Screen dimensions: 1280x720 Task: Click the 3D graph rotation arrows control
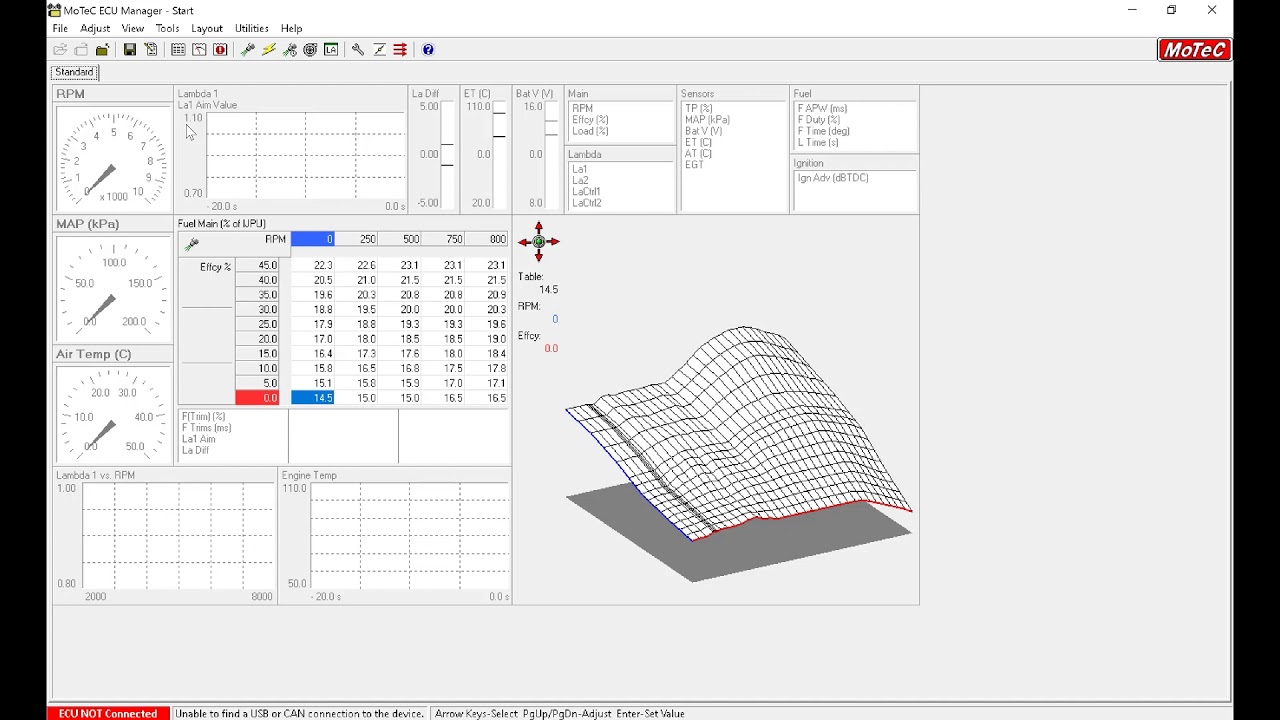coord(539,241)
